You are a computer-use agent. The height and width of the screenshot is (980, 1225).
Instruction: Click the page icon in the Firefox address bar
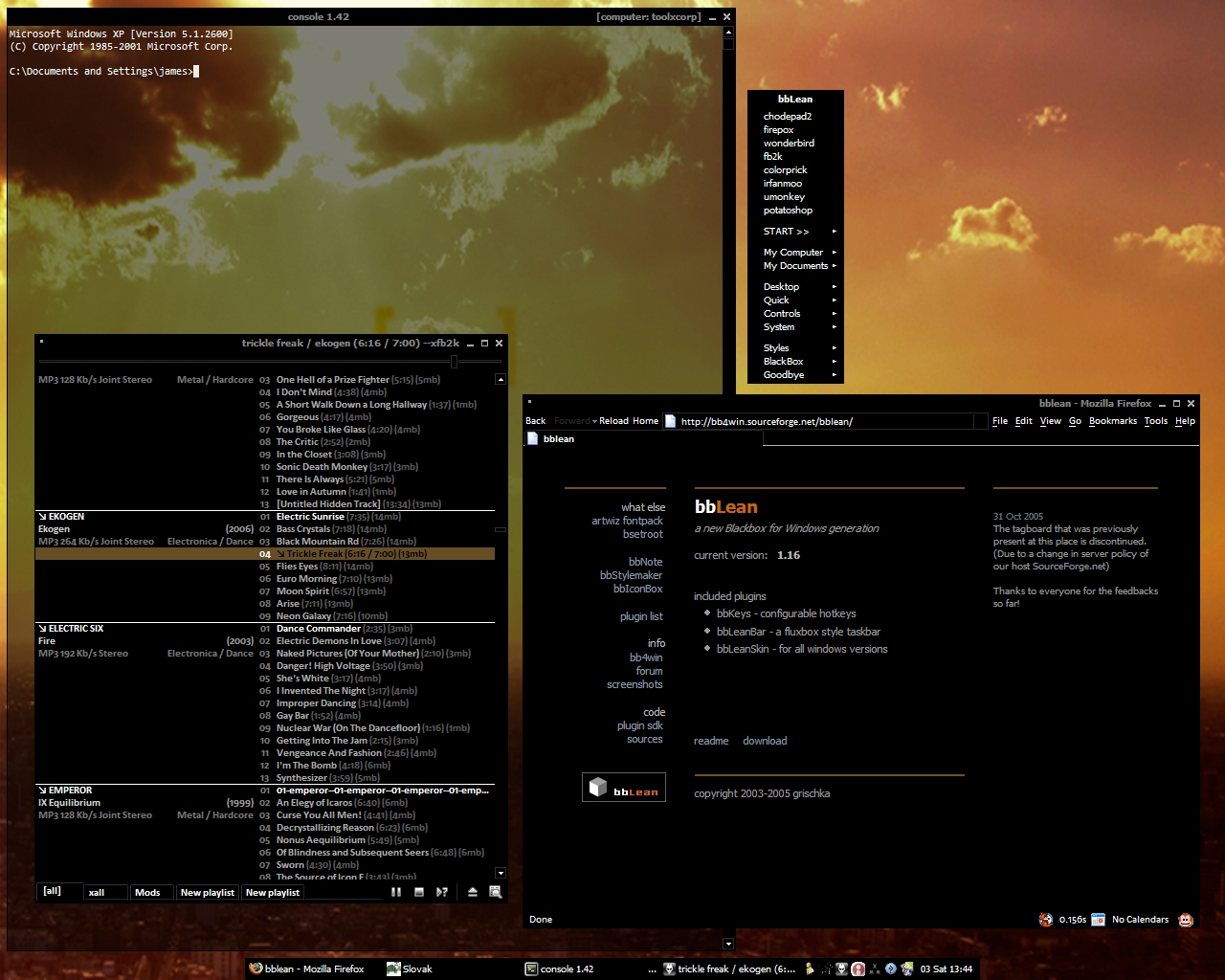(x=671, y=421)
